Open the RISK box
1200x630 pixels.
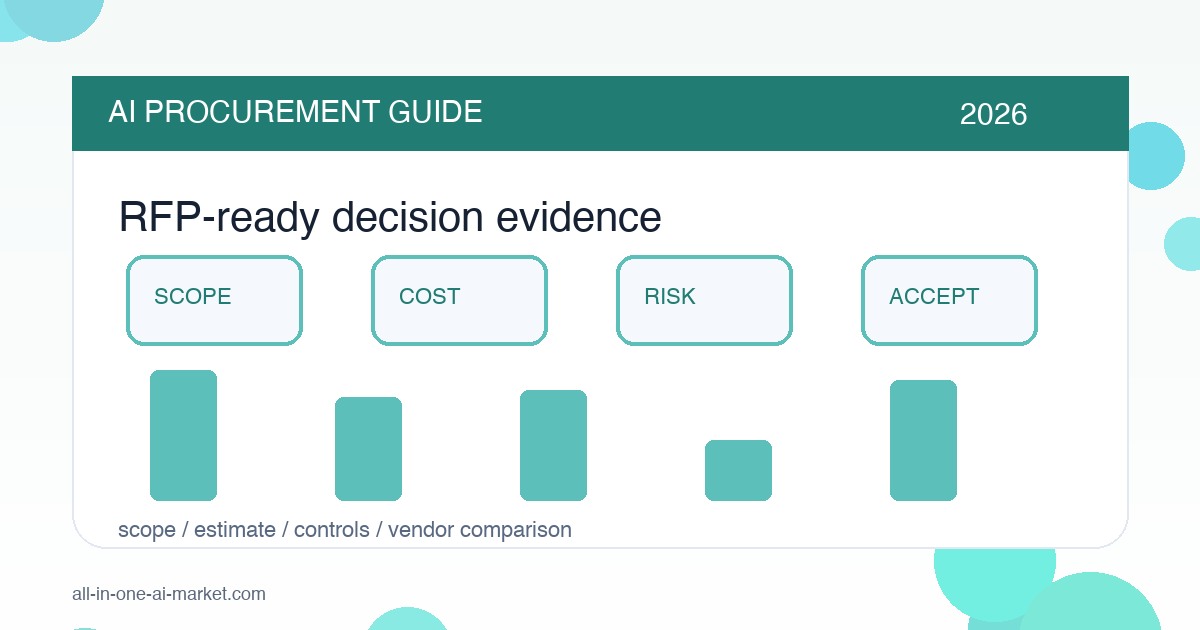704,300
